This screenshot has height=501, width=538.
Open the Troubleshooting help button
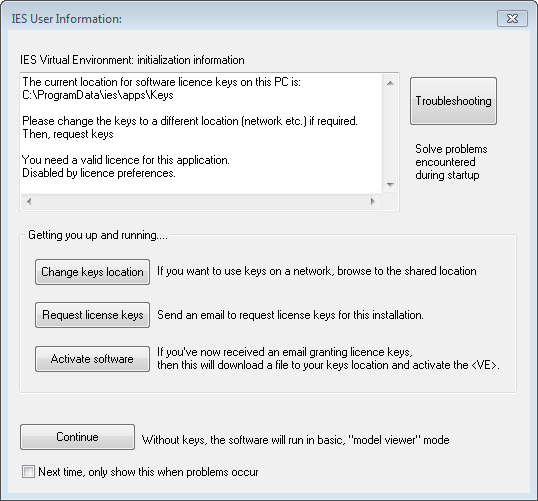[x=453, y=101]
